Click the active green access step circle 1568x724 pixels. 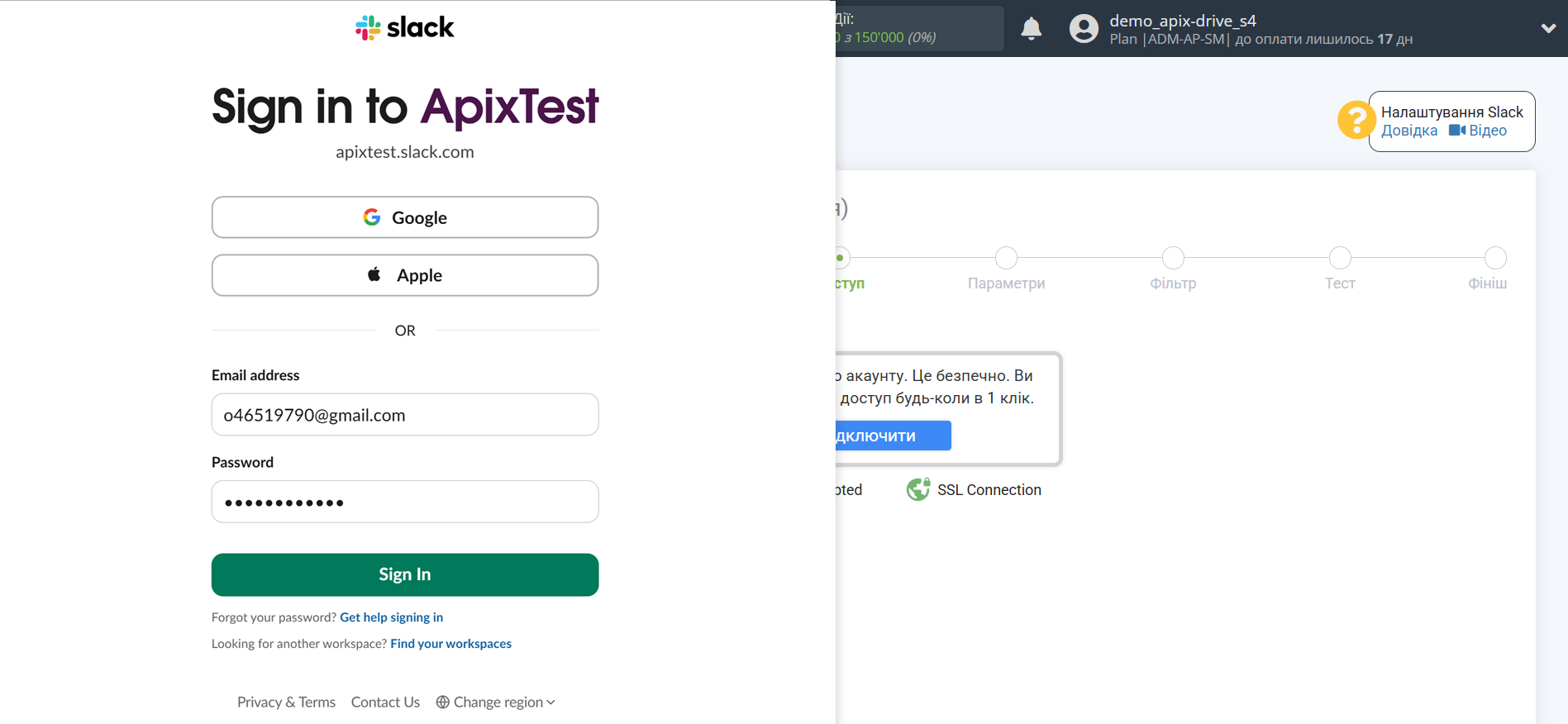pos(842,258)
